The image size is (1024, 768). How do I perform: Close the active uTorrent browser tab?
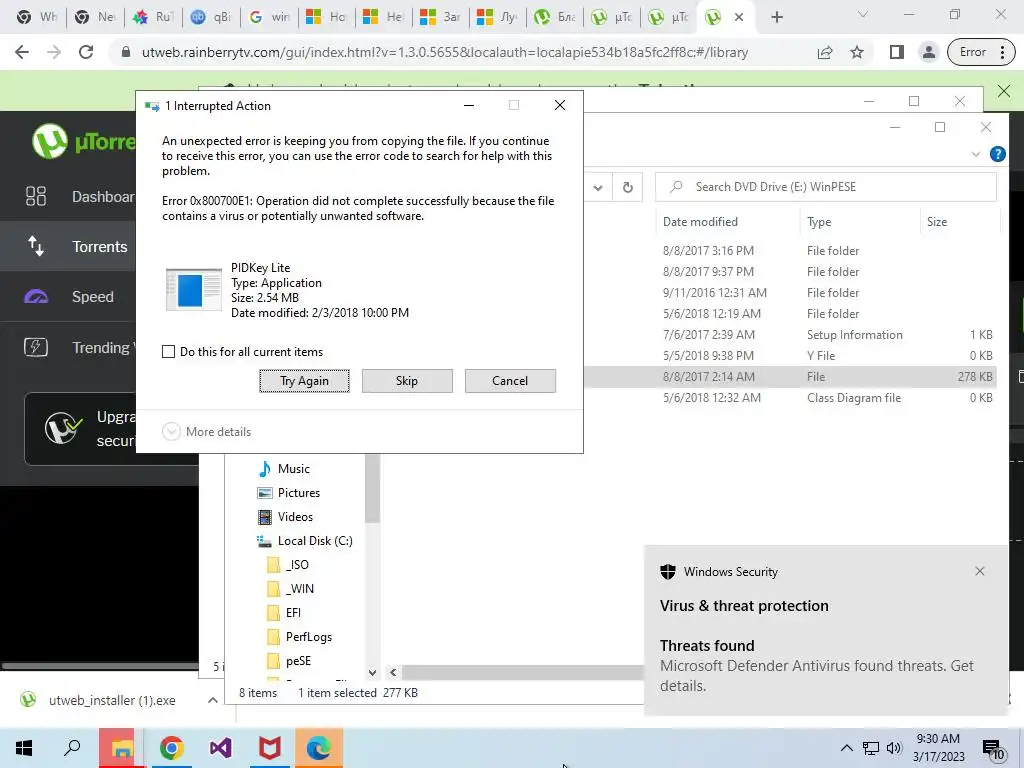click(739, 17)
